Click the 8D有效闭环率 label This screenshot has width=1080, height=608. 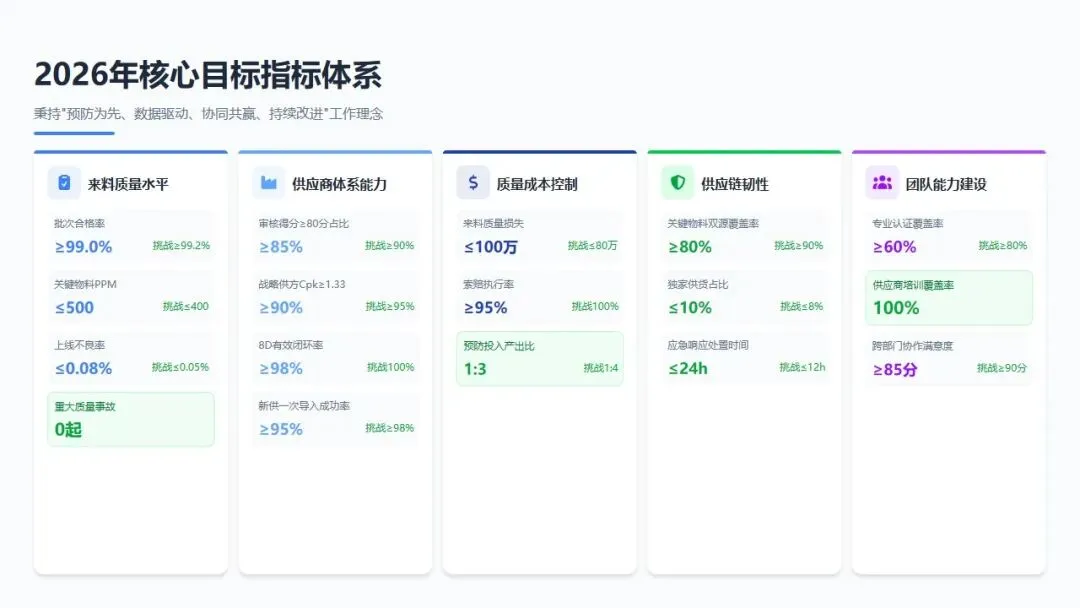(x=291, y=344)
